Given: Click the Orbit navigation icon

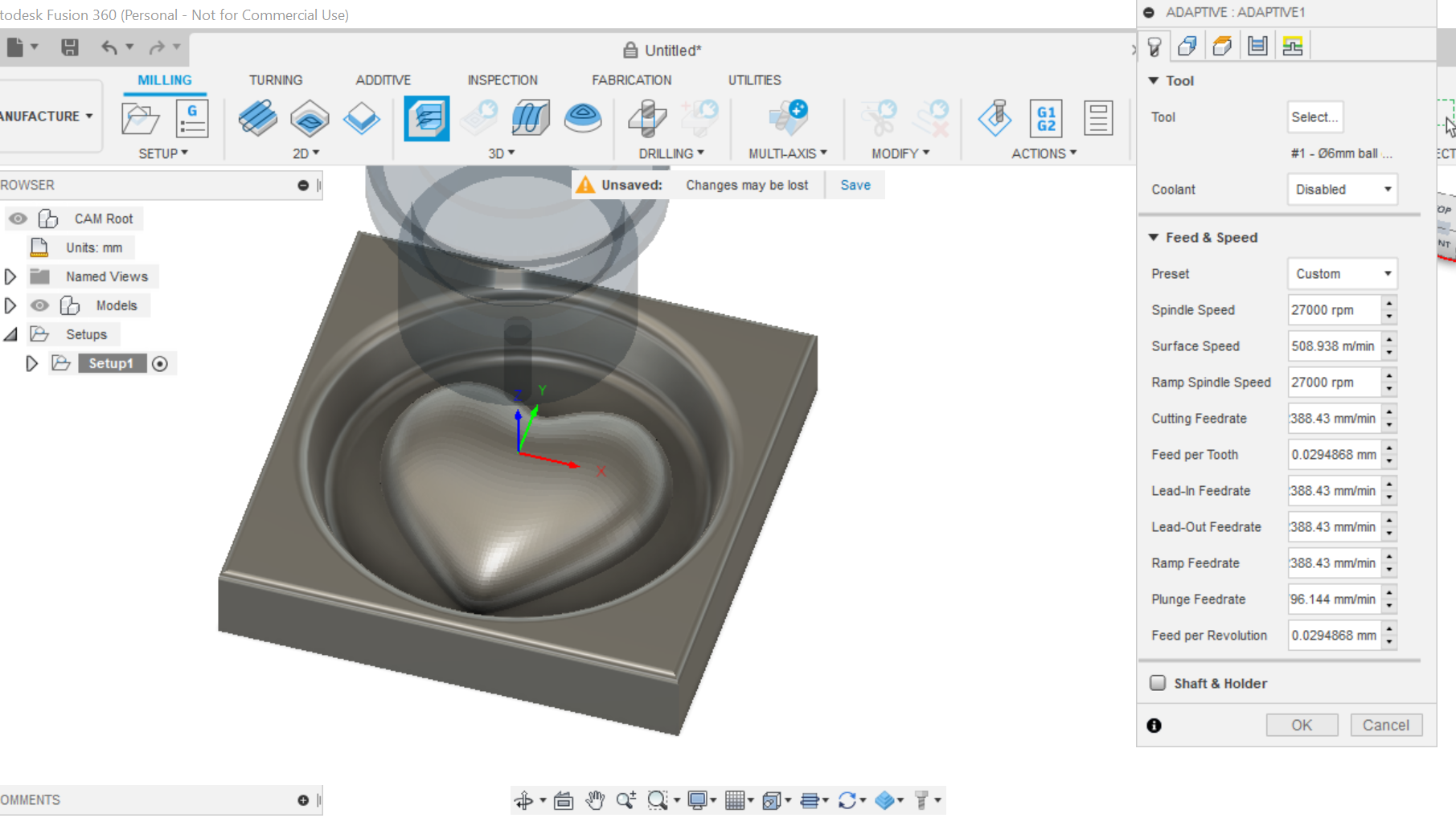Looking at the screenshot, I should click(523, 800).
